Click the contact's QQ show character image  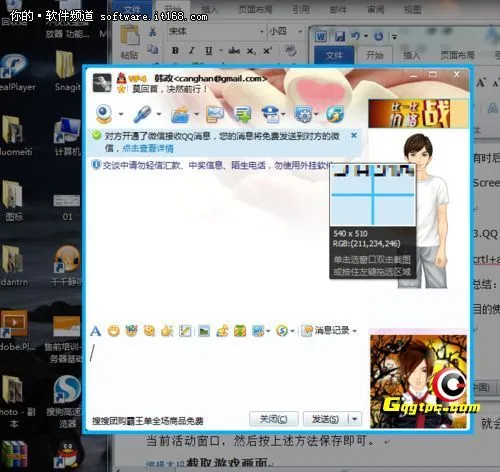426,211
